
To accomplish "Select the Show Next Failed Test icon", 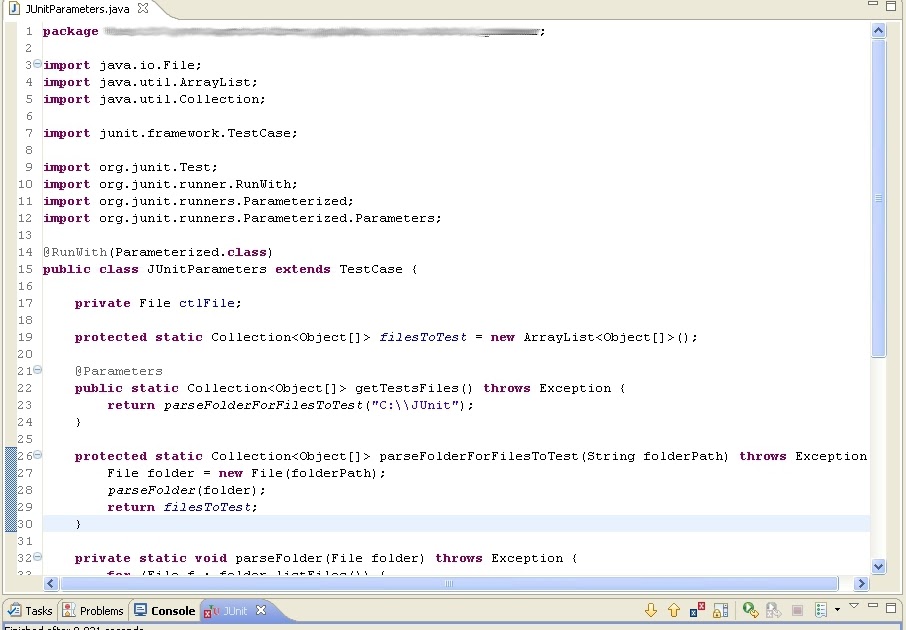I will click(x=650, y=610).
